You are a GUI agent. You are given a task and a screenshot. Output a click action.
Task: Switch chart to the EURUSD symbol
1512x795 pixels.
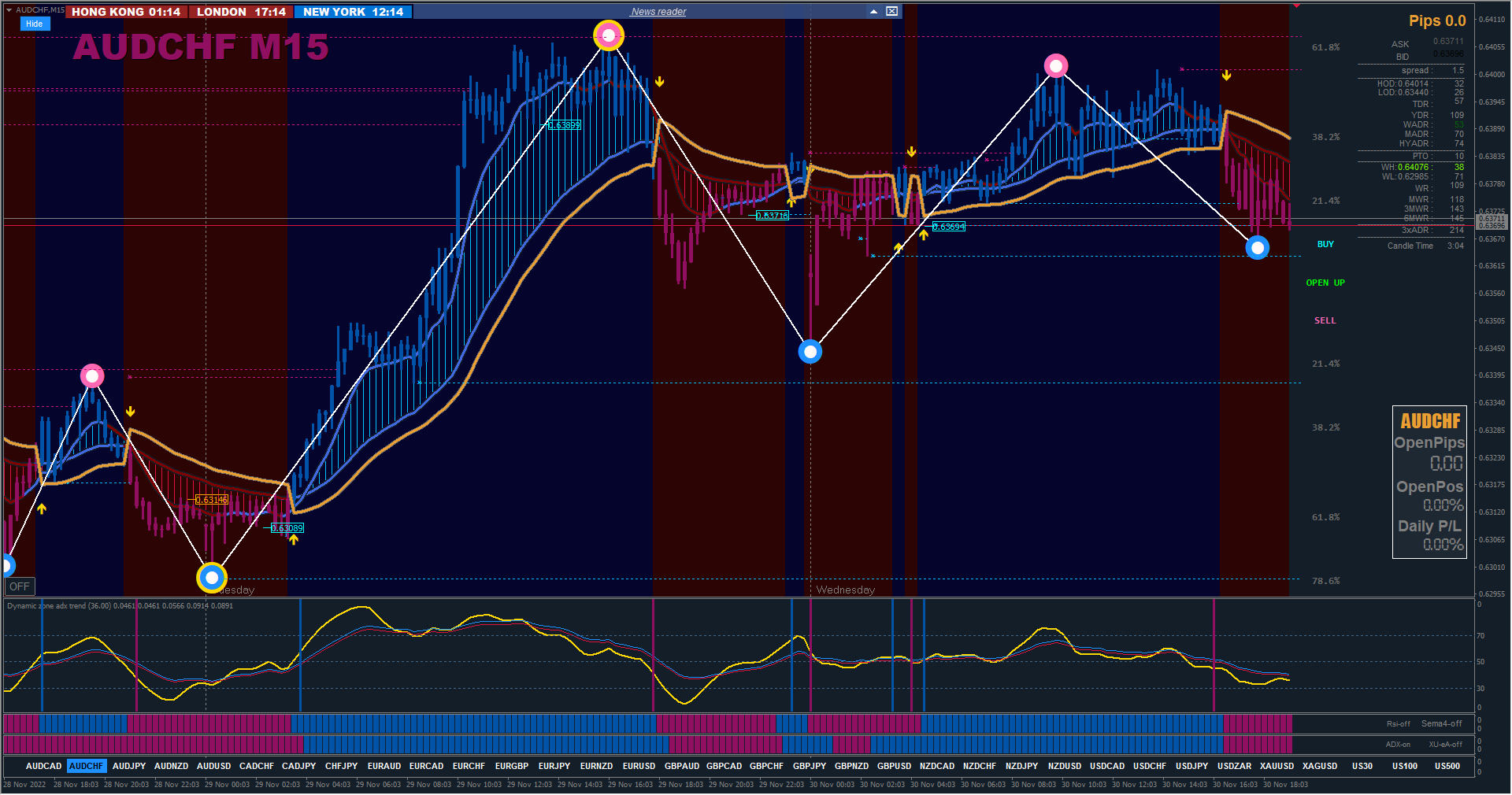[x=639, y=766]
